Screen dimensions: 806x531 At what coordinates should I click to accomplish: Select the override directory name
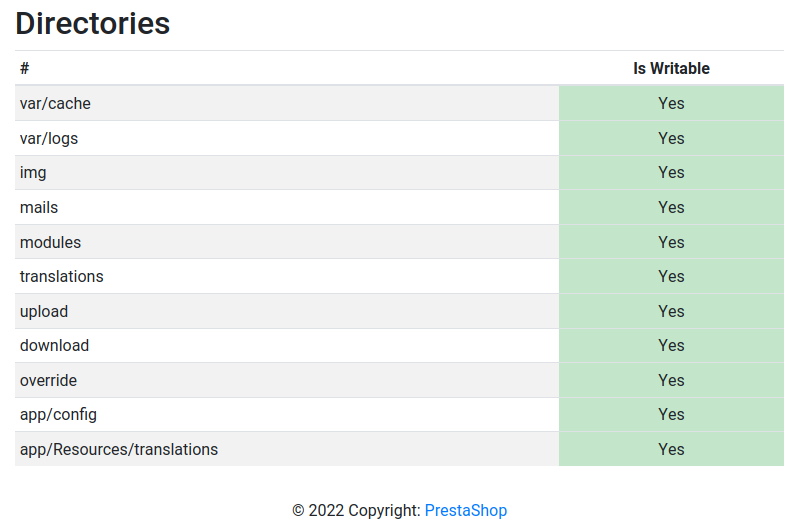click(x=48, y=380)
